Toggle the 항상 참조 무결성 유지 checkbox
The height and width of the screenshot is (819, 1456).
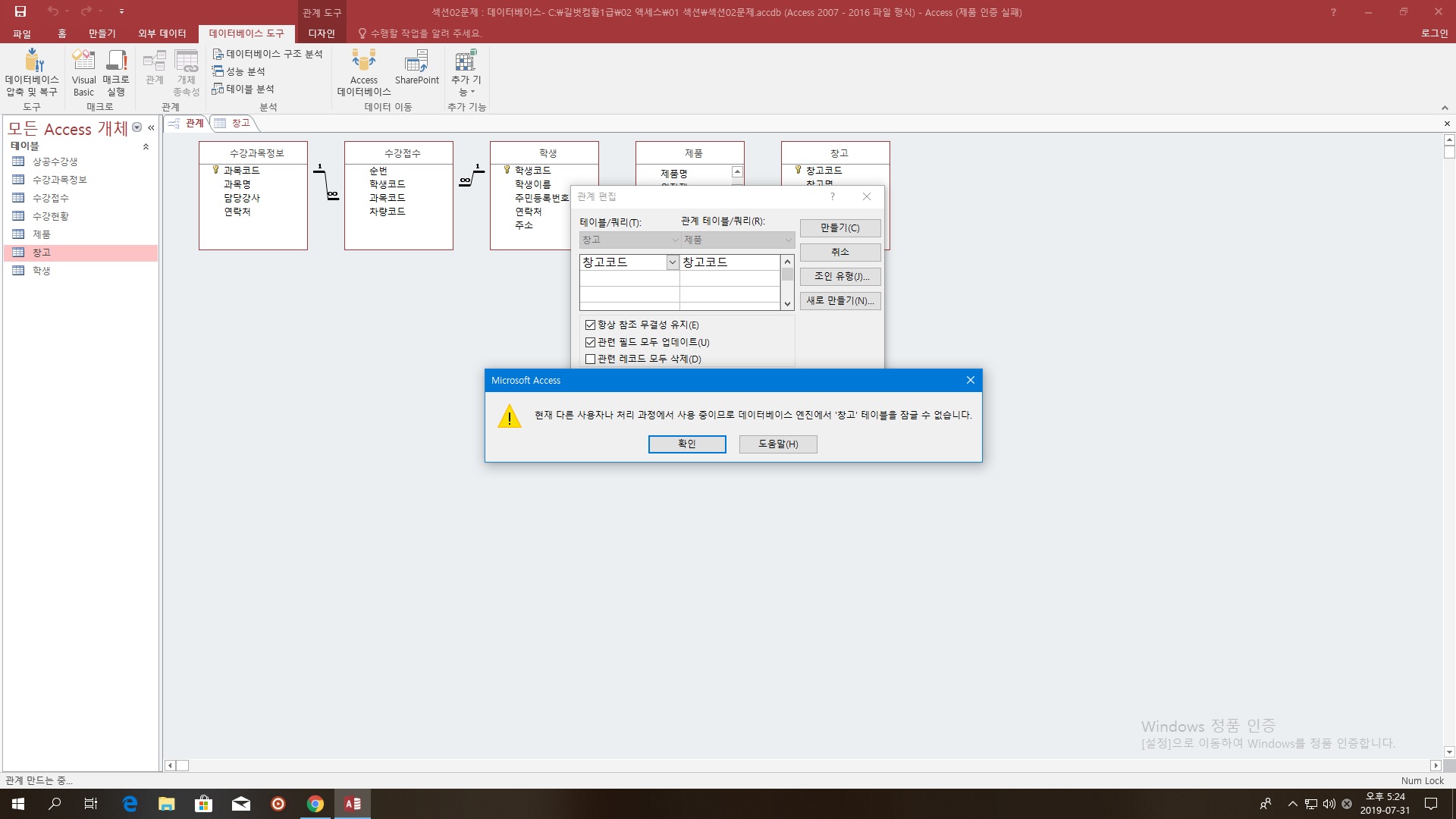point(590,325)
